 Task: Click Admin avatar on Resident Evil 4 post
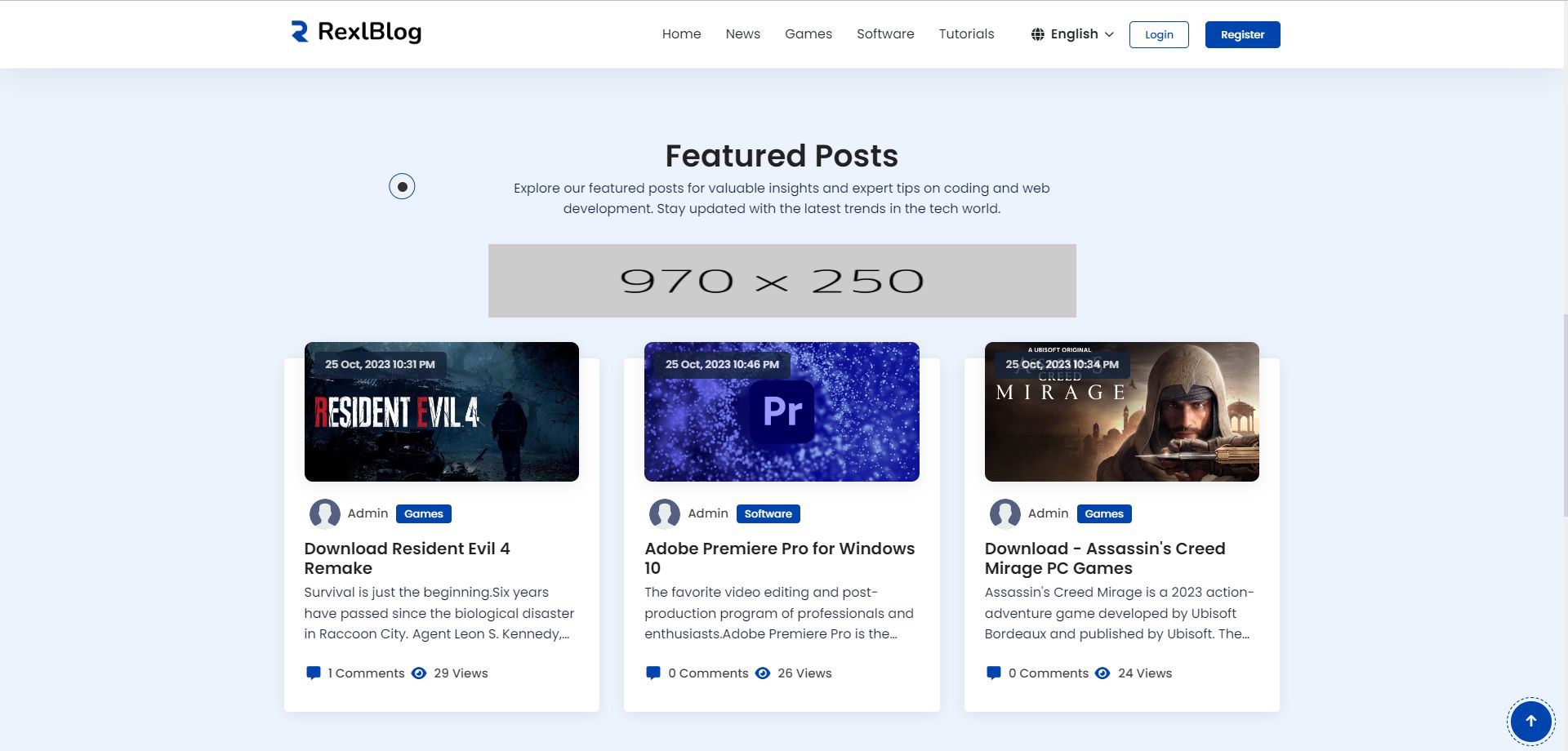click(x=325, y=513)
